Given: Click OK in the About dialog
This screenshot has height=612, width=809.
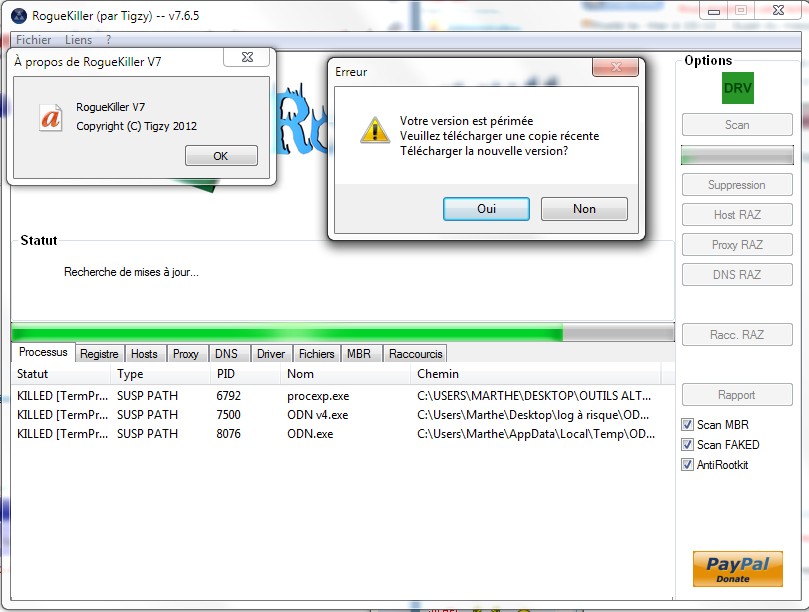Looking at the screenshot, I should coord(221,156).
